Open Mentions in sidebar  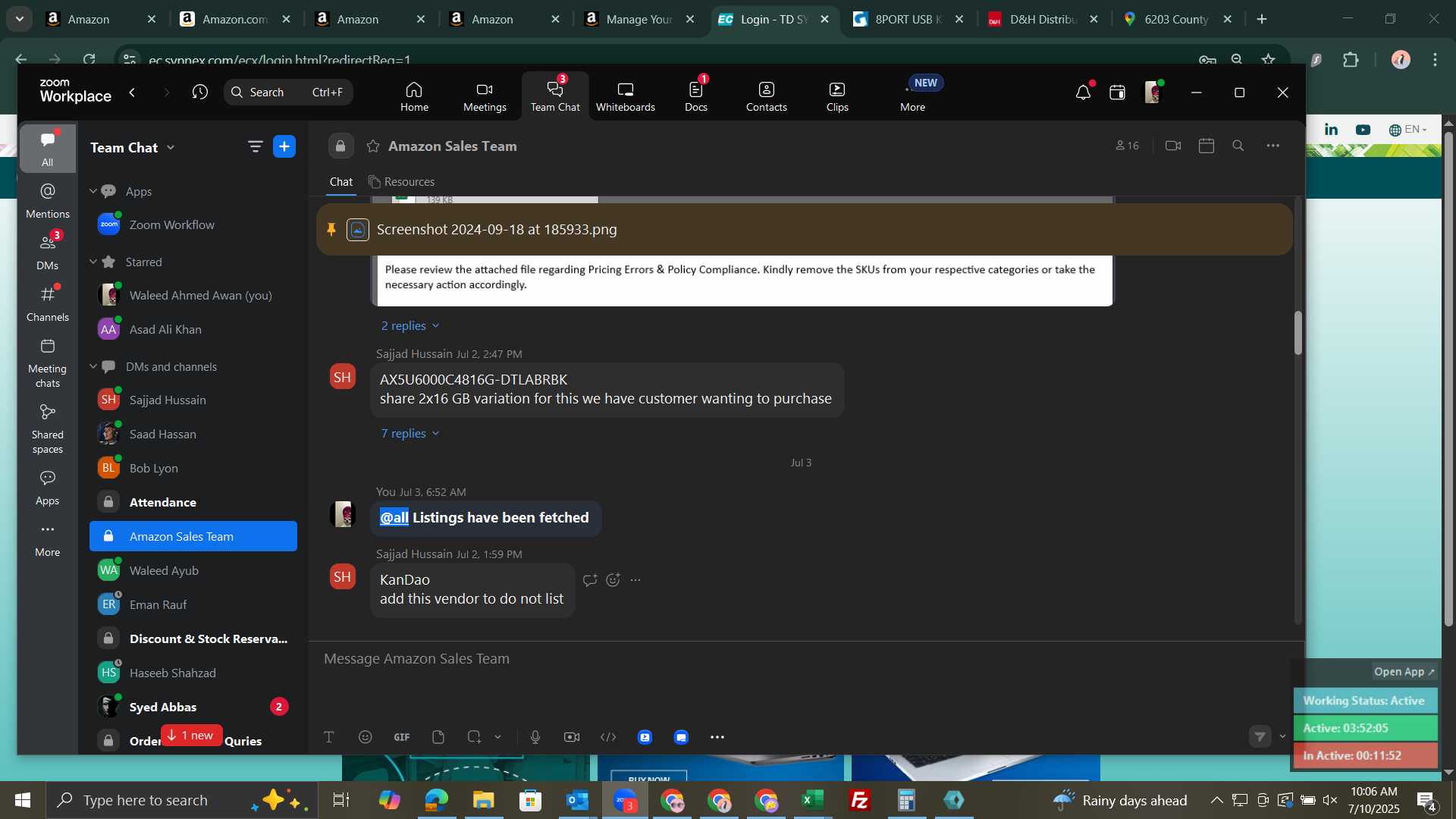47,201
